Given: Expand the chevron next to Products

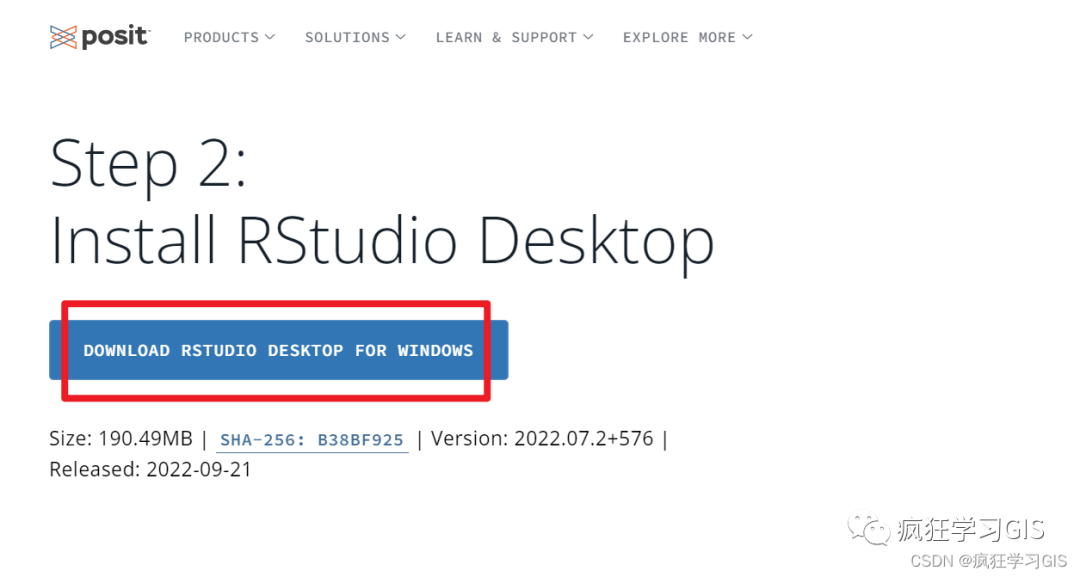Looking at the screenshot, I should click(x=270, y=37).
